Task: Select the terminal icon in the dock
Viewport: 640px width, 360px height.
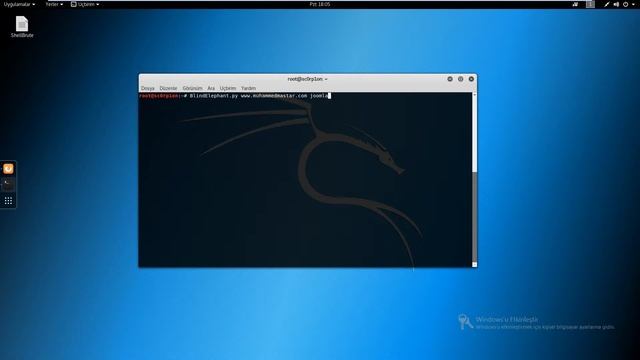Action: pyautogui.click(x=8, y=184)
